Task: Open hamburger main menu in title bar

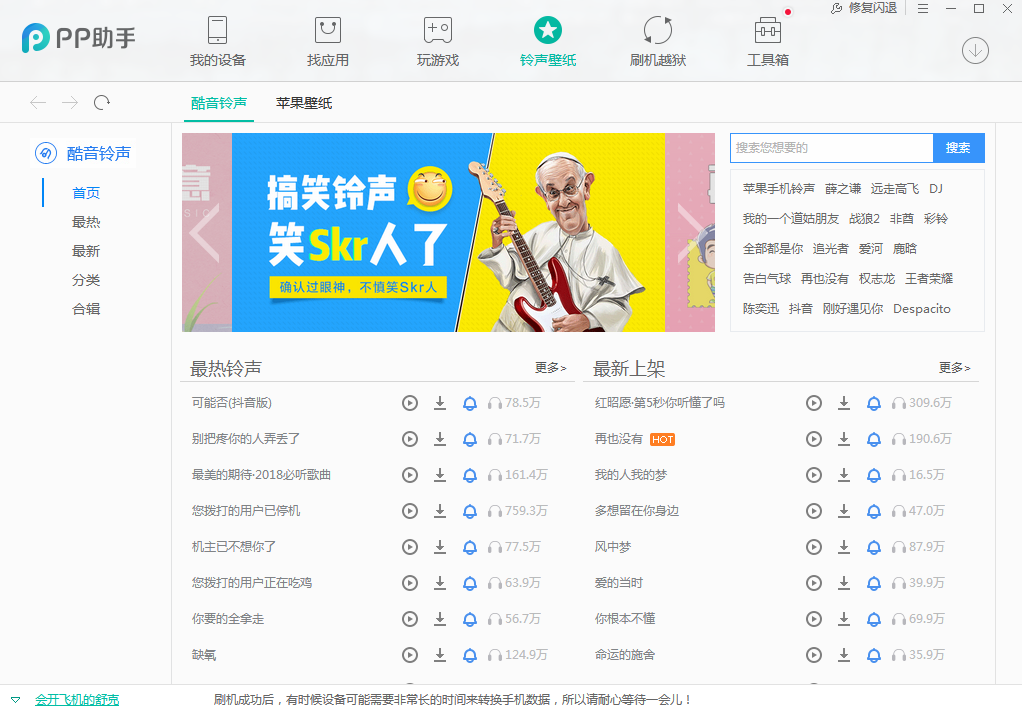Action: pyautogui.click(x=922, y=8)
